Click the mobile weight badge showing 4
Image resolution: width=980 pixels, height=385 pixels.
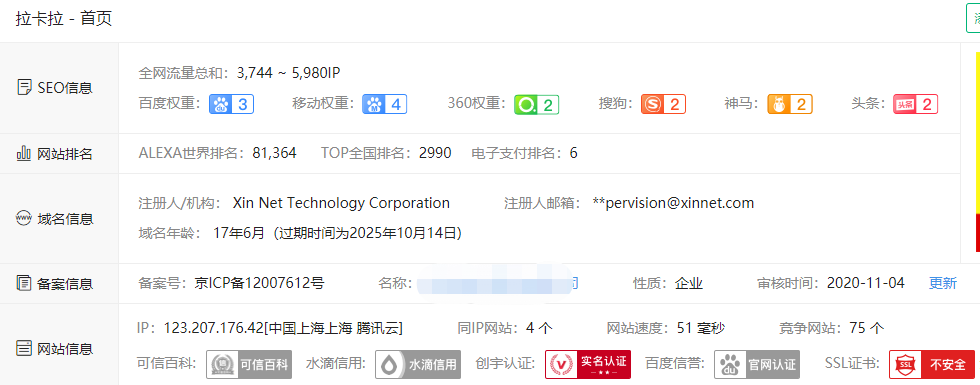(x=385, y=104)
